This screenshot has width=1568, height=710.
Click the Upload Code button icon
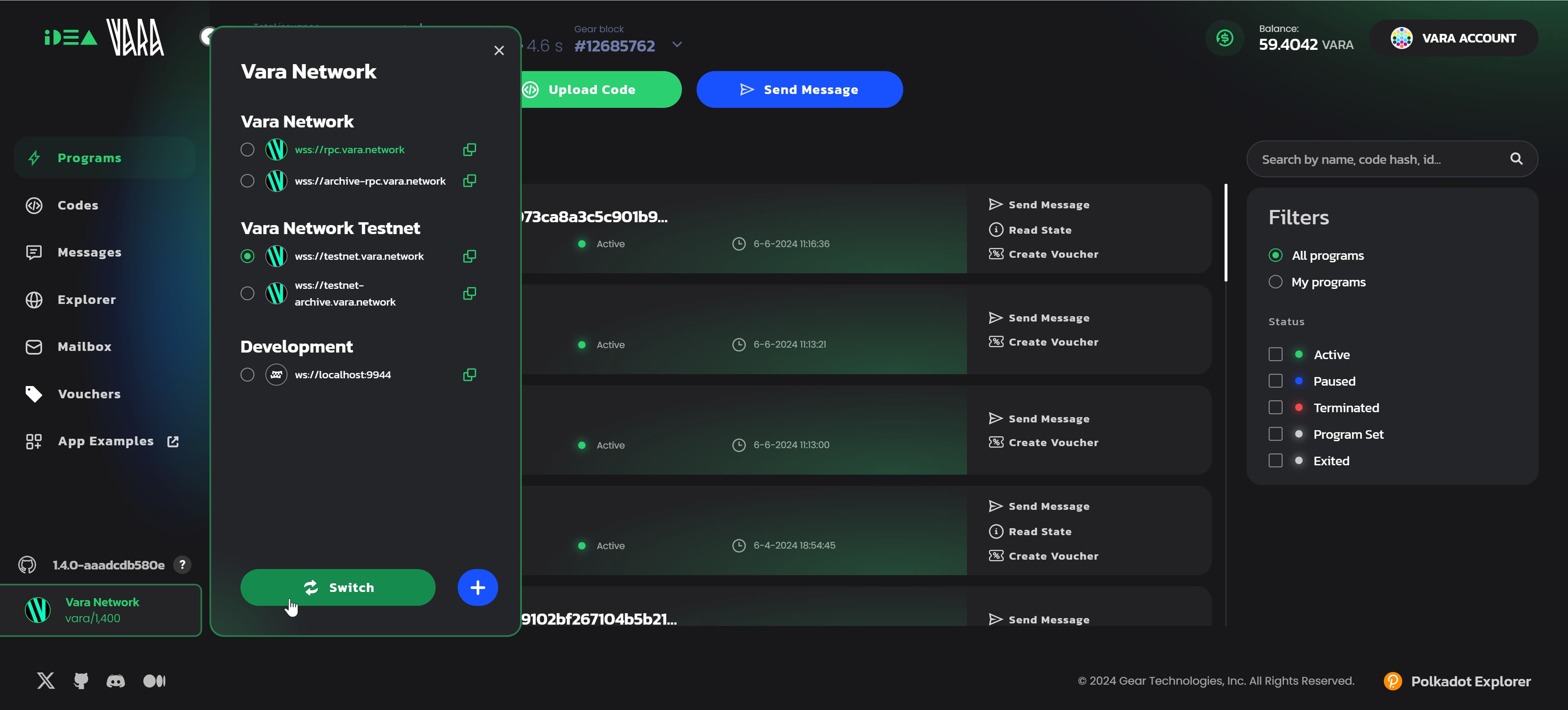click(532, 89)
